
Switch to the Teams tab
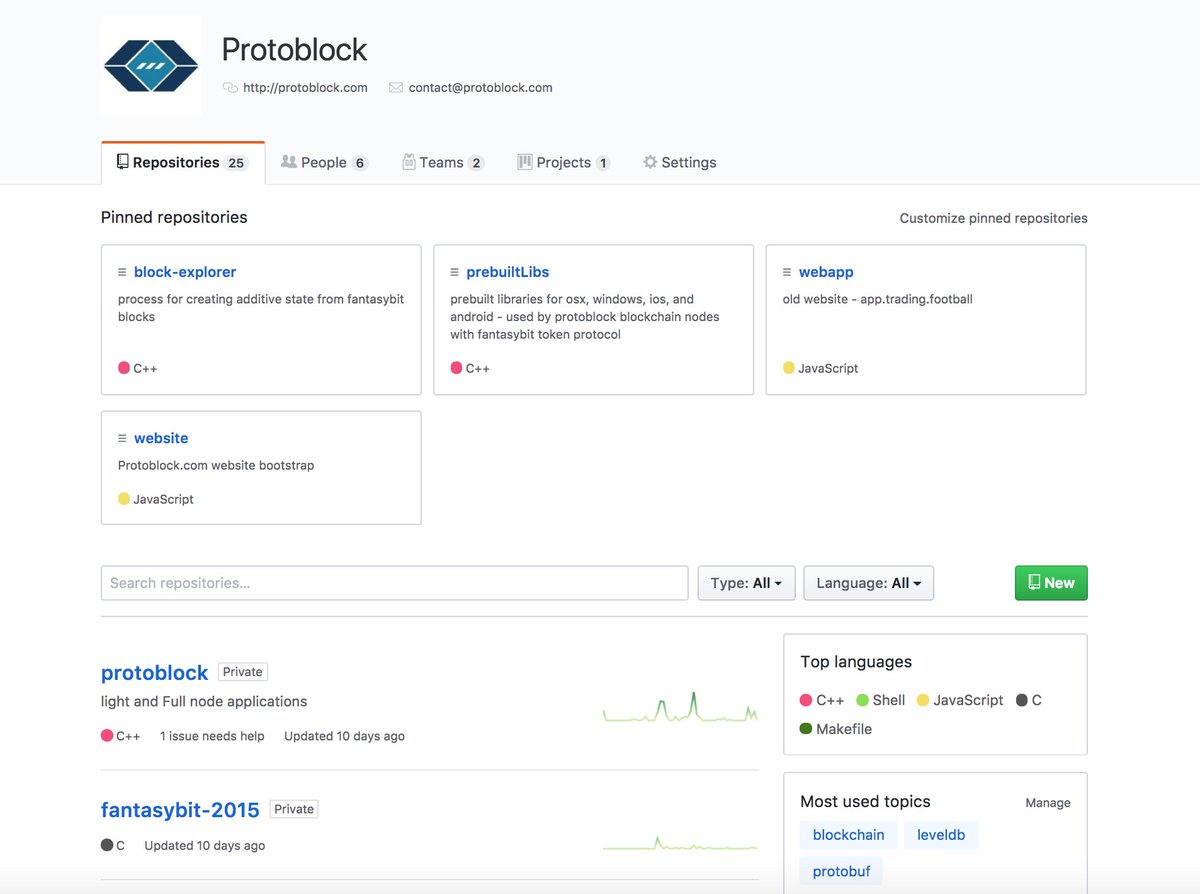pyautogui.click(x=443, y=163)
